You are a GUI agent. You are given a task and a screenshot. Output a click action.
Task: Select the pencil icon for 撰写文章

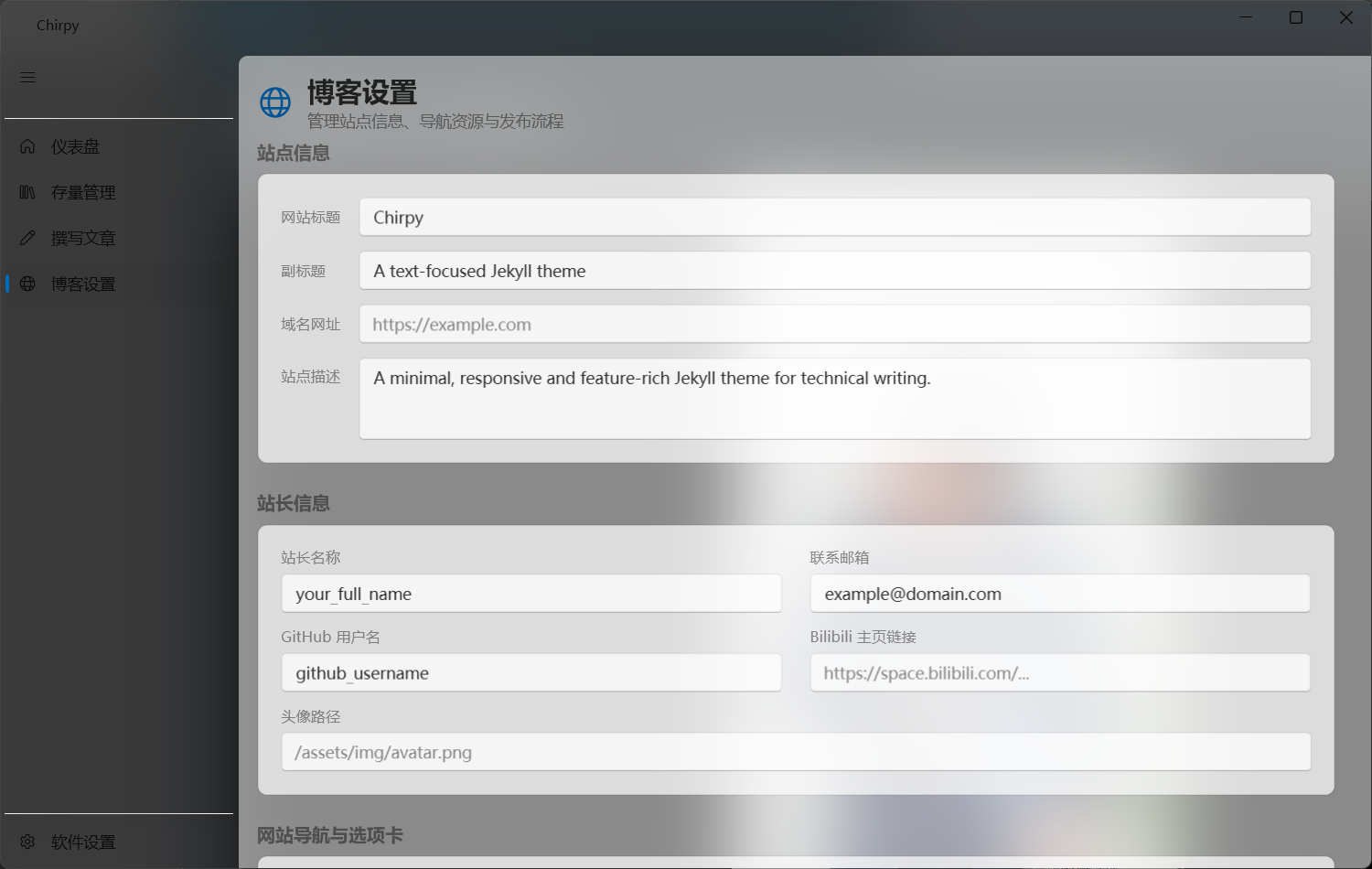point(27,237)
